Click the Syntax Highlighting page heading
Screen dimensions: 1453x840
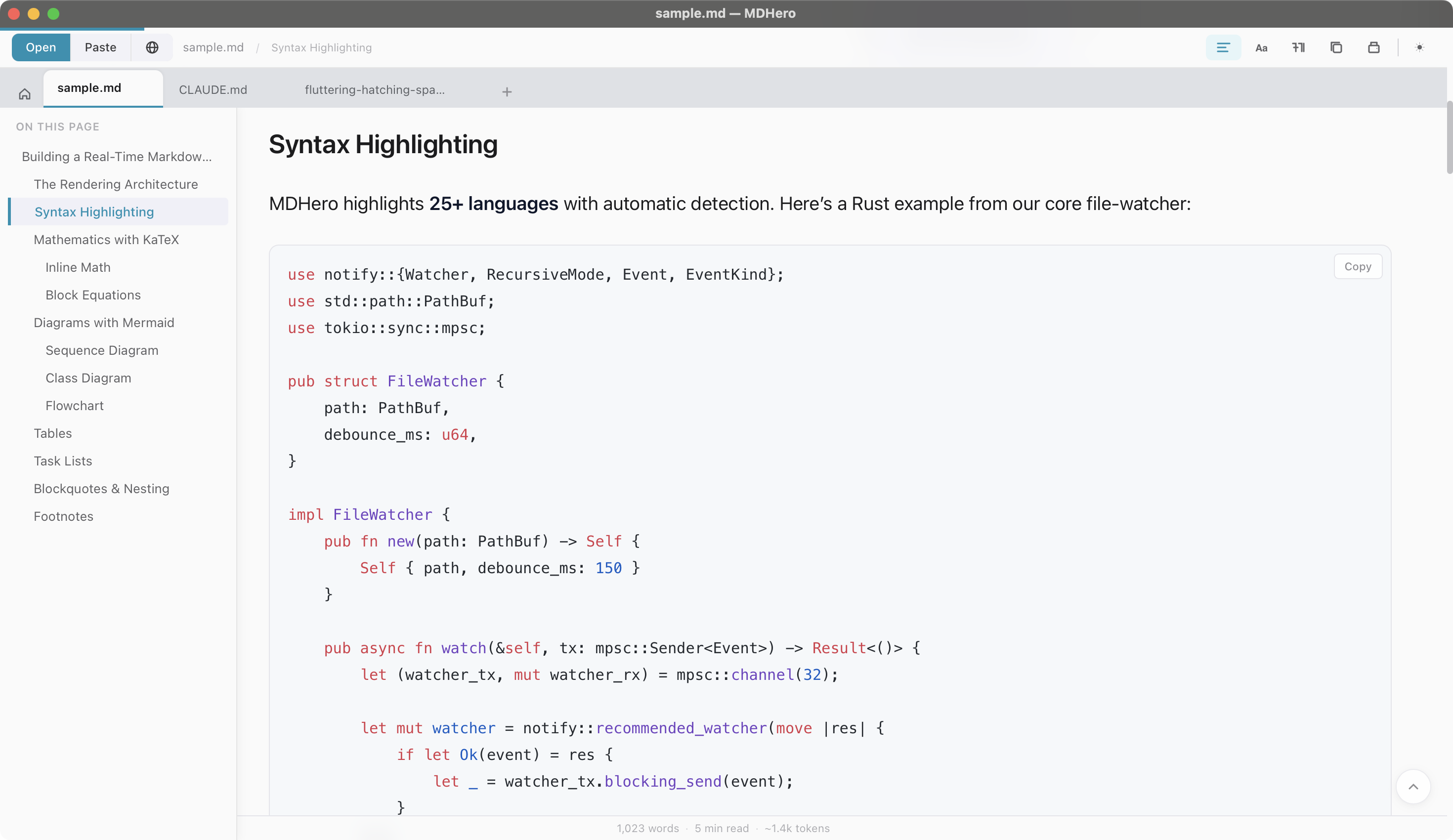[x=383, y=144]
